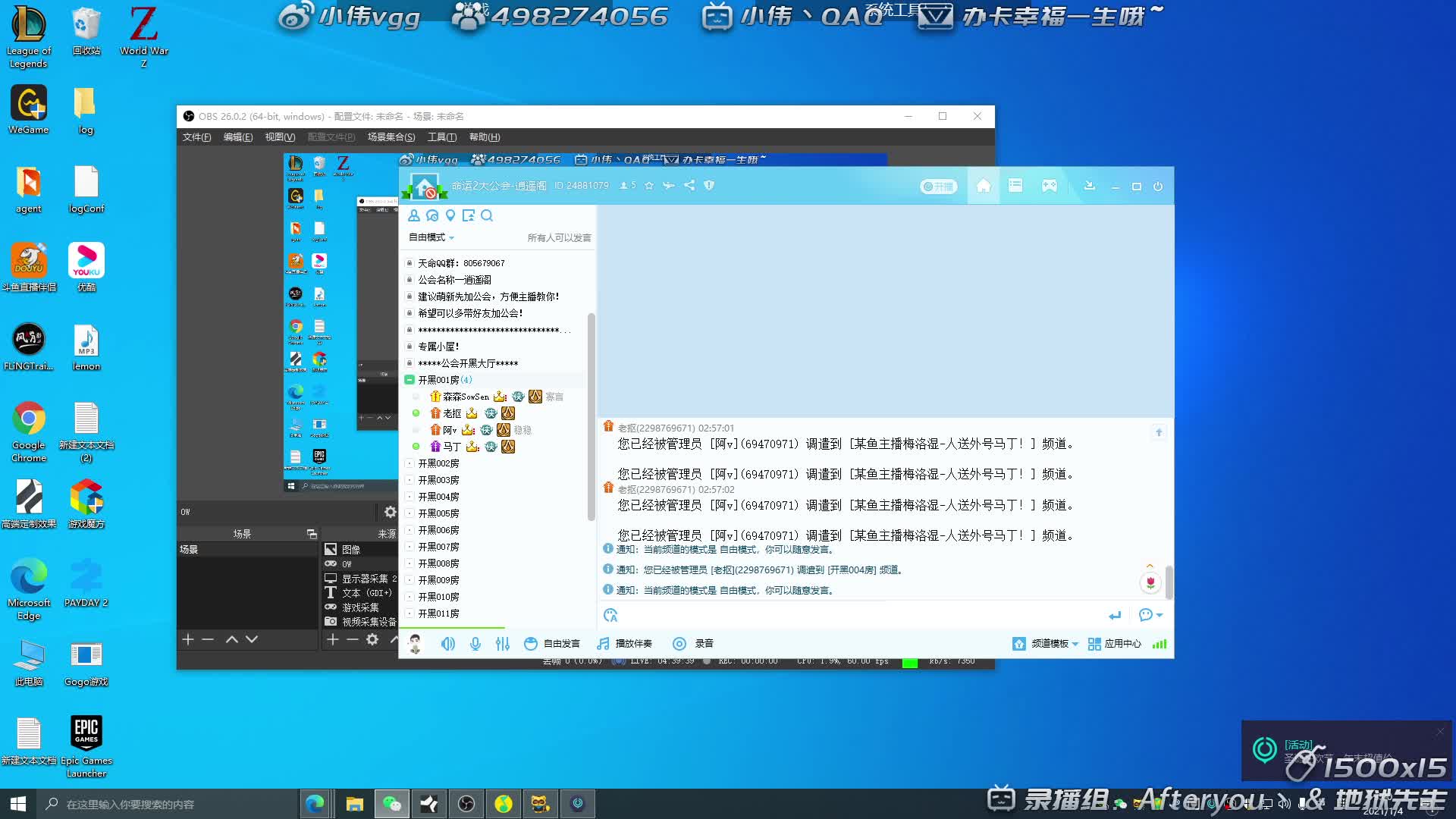Open File Explorer from the taskbar
1456x819 pixels.
[x=354, y=804]
